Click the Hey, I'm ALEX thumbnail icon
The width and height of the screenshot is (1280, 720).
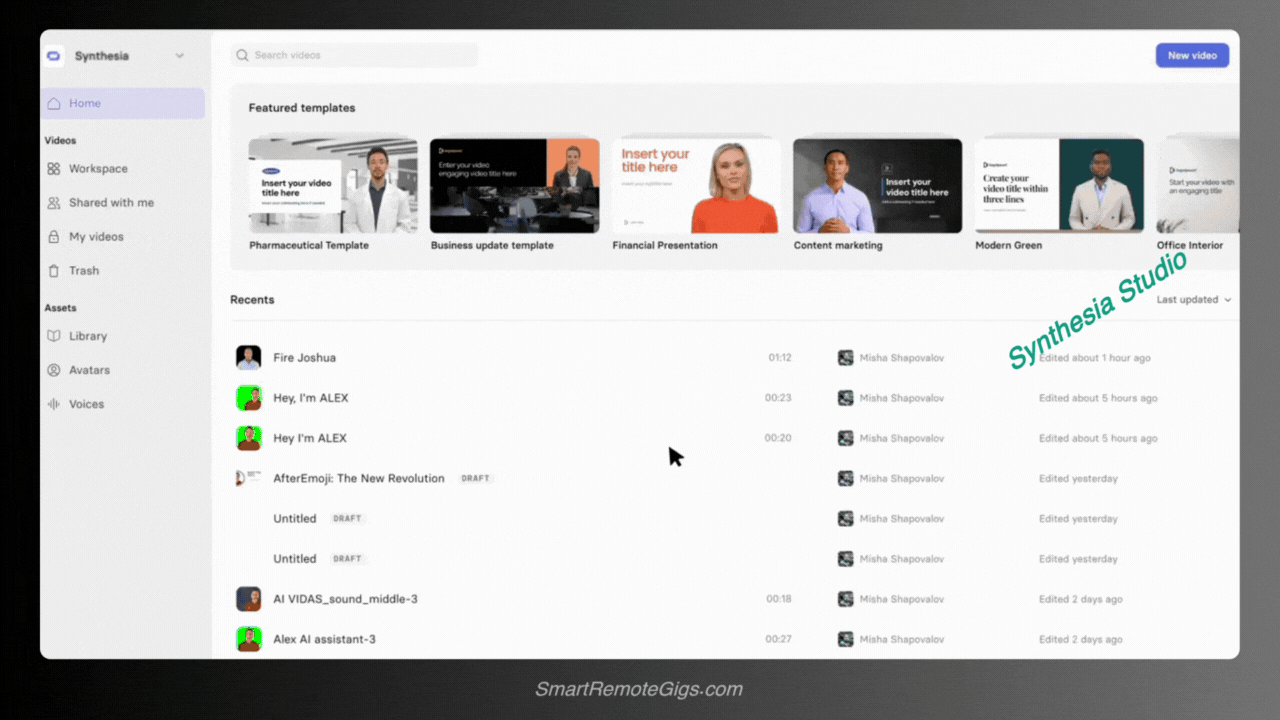pos(248,398)
